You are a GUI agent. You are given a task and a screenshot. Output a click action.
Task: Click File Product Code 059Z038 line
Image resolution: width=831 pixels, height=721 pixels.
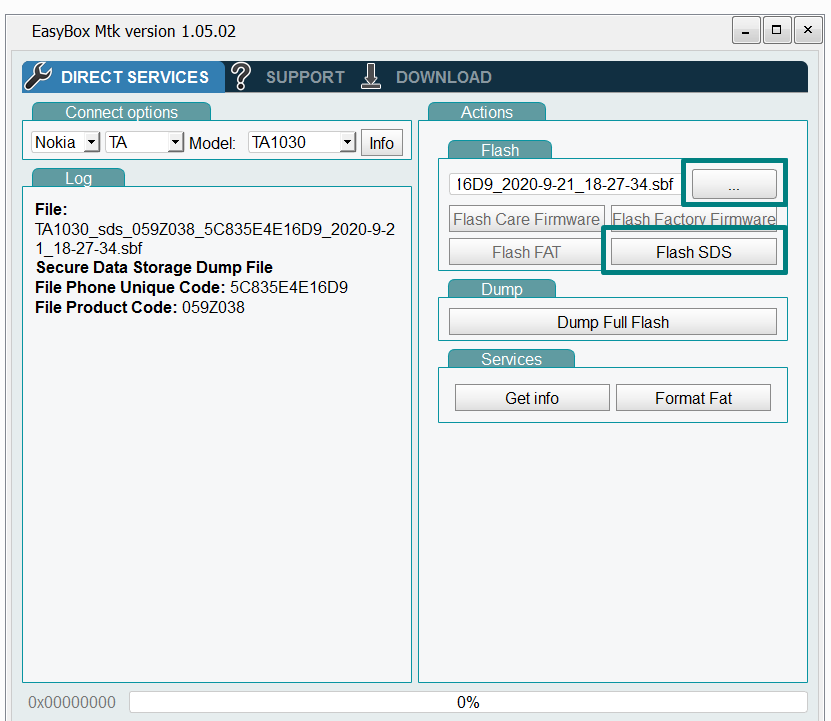[x=140, y=307]
